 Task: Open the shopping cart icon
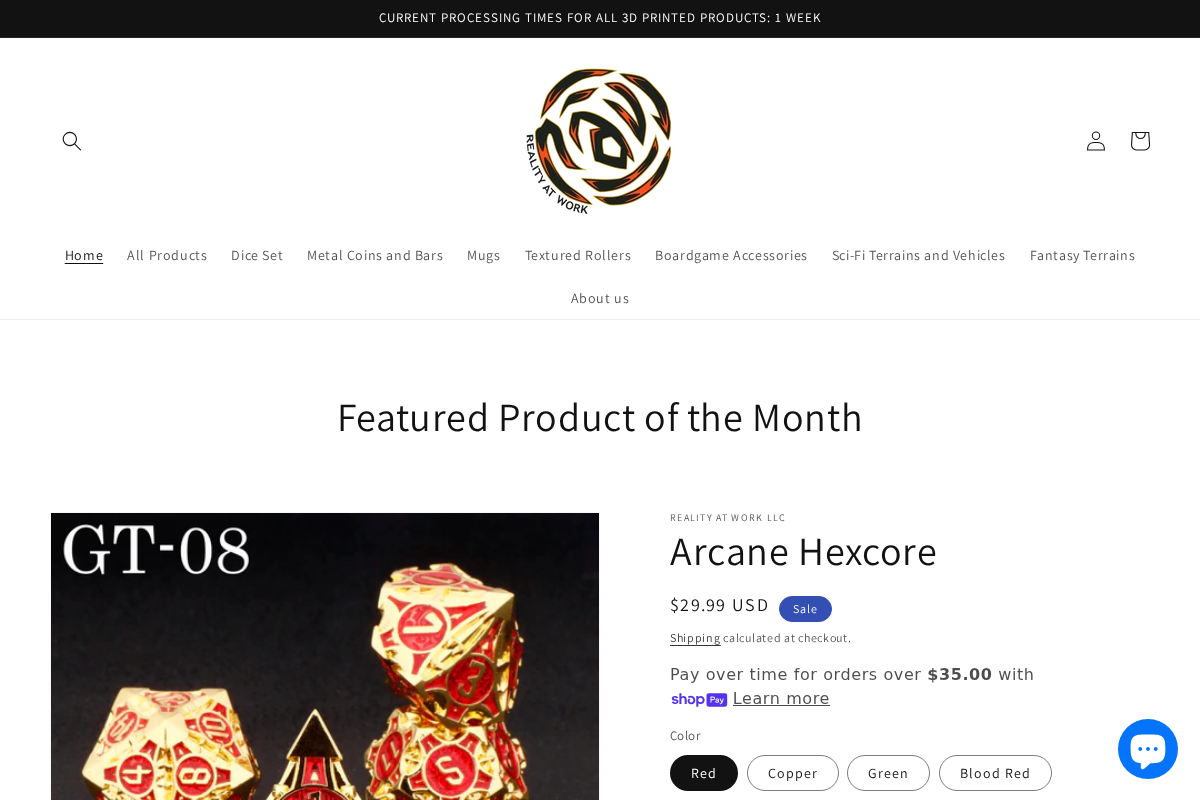click(1140, 141)
